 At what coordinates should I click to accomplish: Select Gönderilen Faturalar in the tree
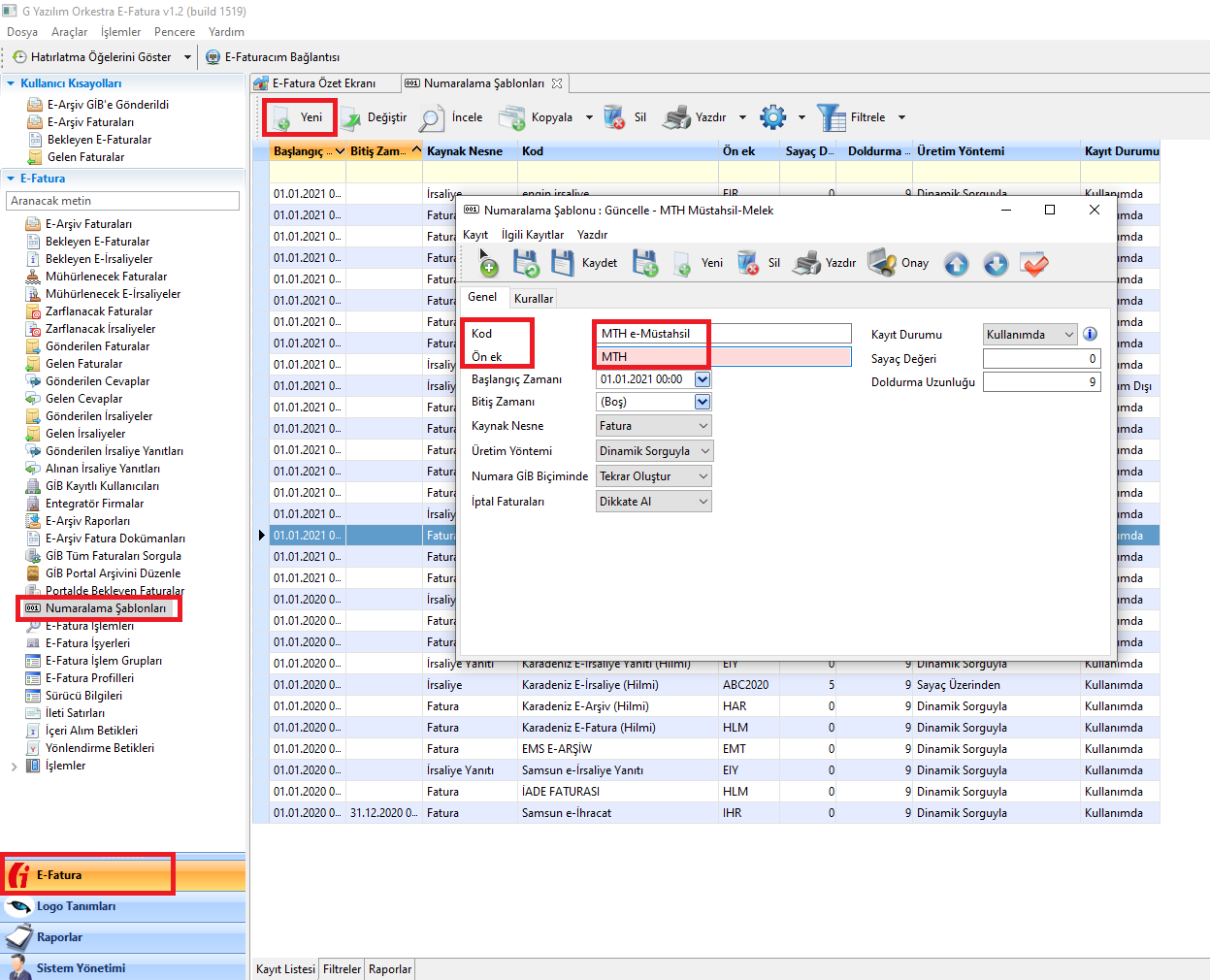click(x=97, y=346)
